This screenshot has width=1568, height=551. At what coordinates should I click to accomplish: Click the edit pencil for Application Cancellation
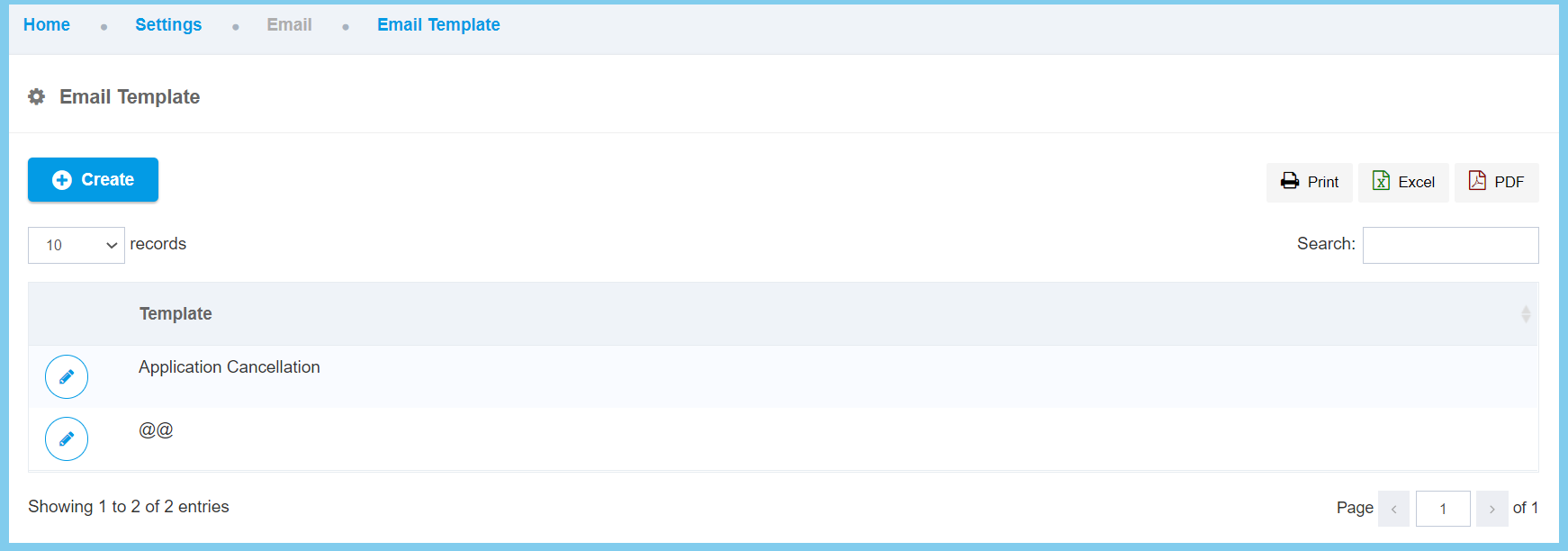(67, 377)
